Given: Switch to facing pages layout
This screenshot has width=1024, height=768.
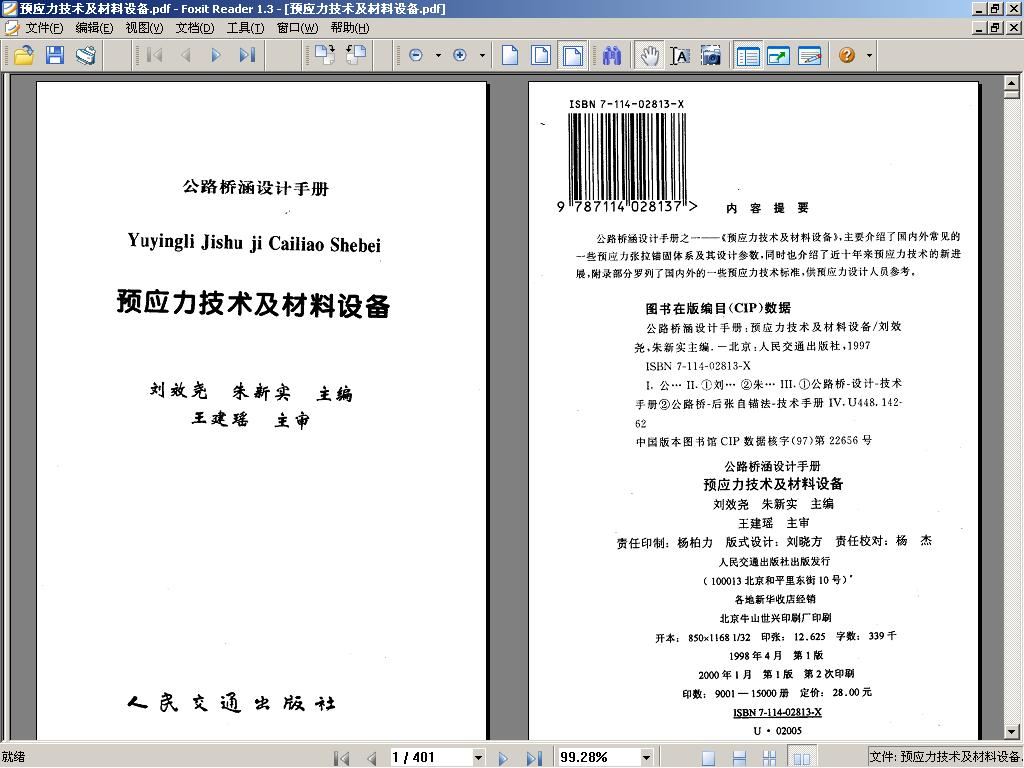Looking at the screenshot, I should coord(801,758).
